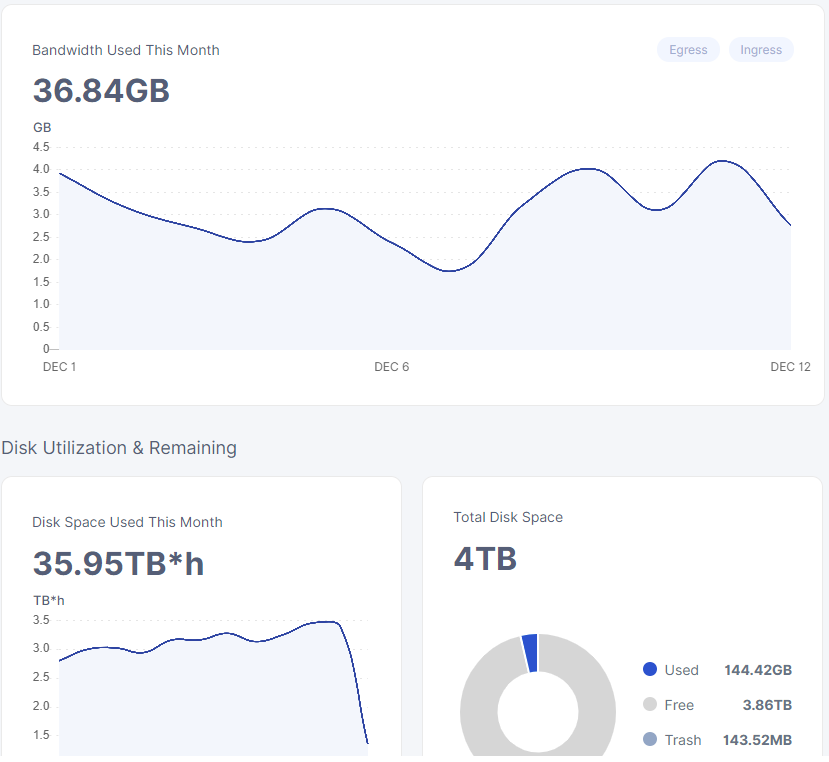829x762 pixels.
Task: Click the blue Used legend dot
Action: point(650,670)
